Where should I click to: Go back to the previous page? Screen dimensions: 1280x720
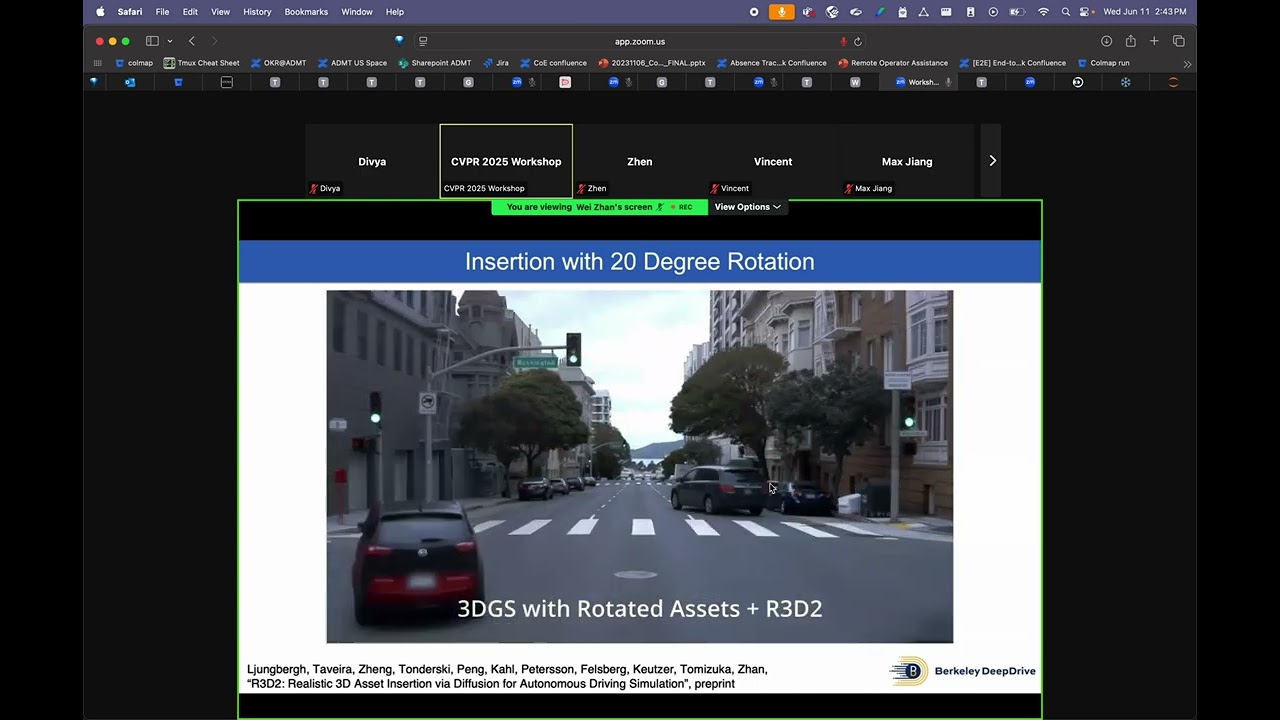(x=192, y=41)
